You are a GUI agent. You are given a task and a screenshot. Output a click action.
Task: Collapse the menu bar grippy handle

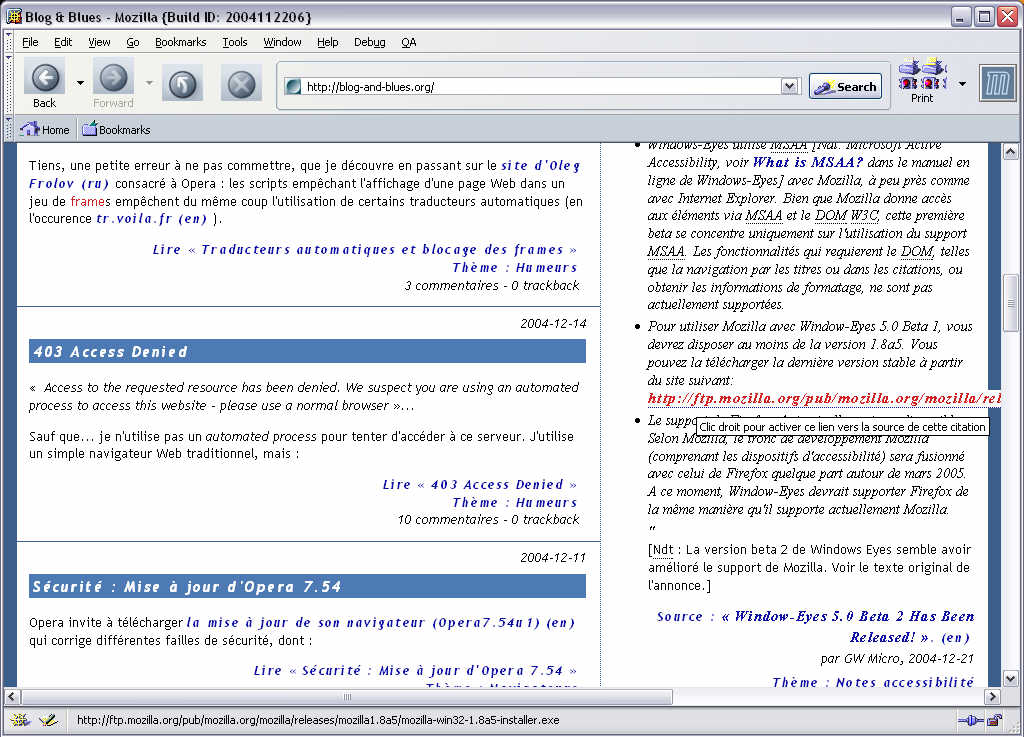[x=8, y=42]
